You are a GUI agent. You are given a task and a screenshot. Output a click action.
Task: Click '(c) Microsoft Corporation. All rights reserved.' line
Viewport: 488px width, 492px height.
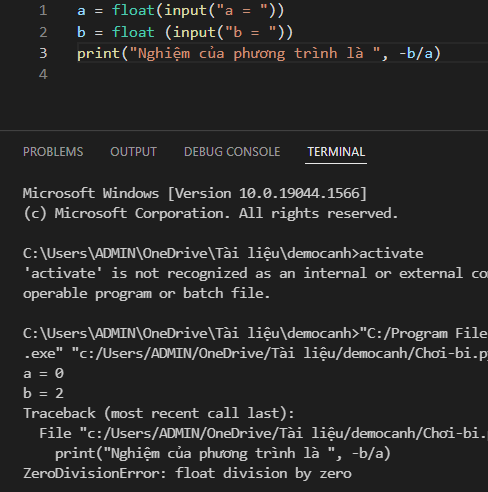pyautogui.click(x=211, y=213)
